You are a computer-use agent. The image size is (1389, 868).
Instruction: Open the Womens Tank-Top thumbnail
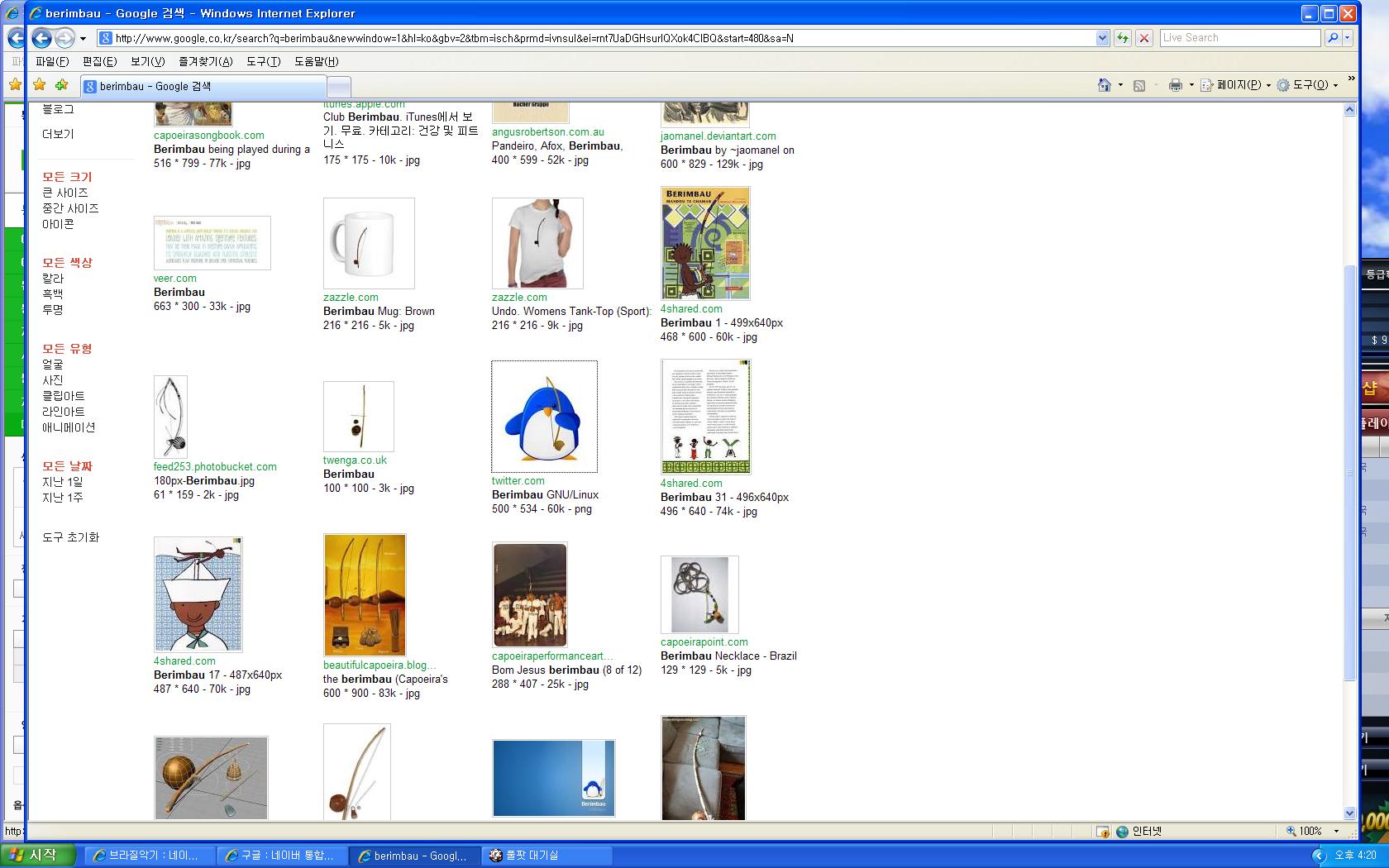[x=537, y=243]
